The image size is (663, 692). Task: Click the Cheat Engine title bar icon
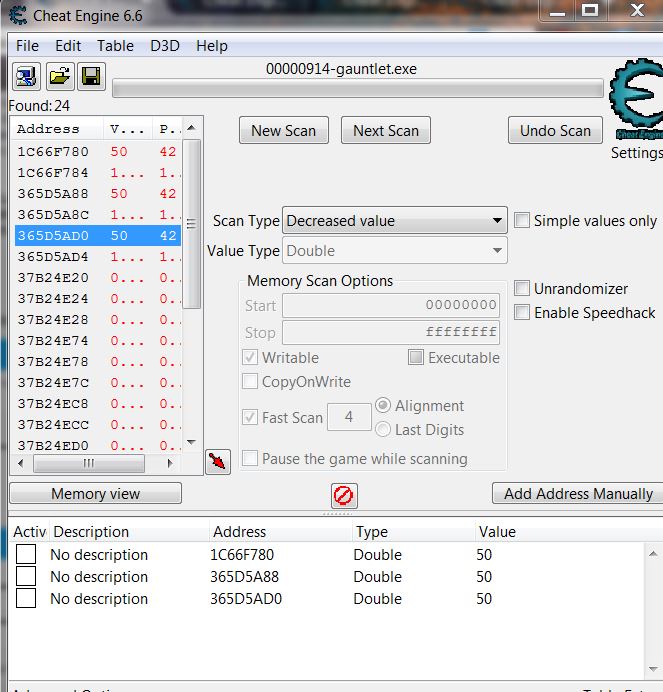pos(18,16)
